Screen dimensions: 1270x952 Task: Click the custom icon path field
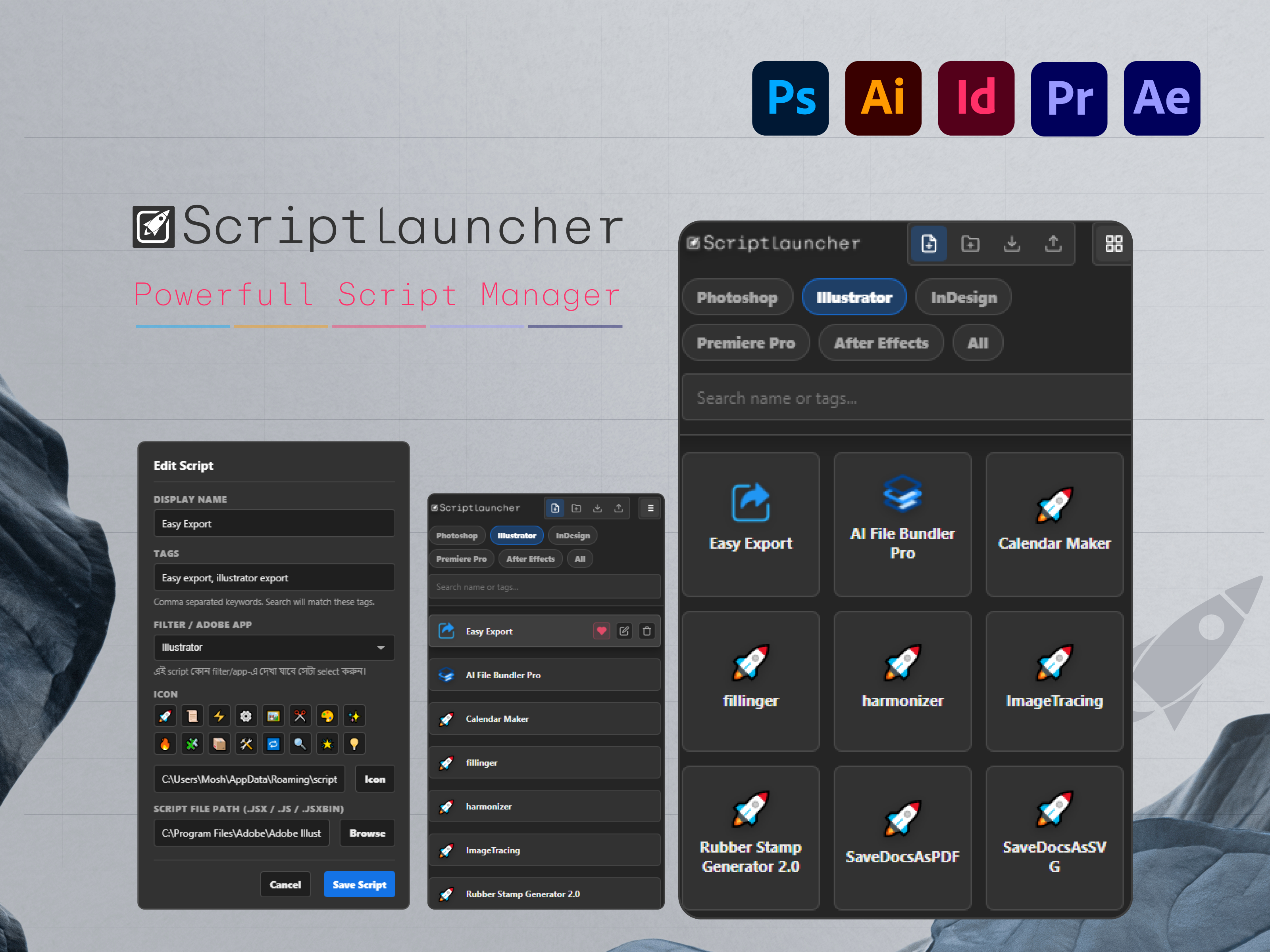[249, 779]
